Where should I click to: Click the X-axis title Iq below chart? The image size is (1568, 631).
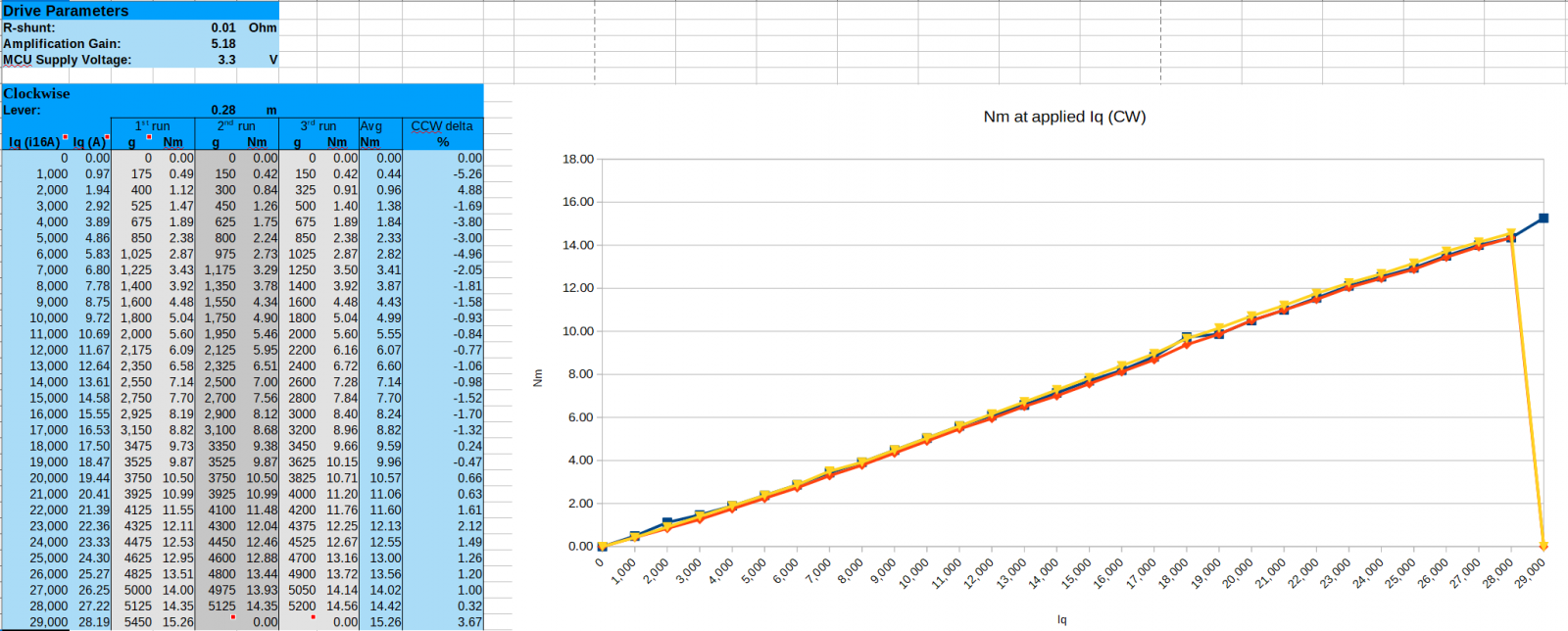tap(1061, 619)
